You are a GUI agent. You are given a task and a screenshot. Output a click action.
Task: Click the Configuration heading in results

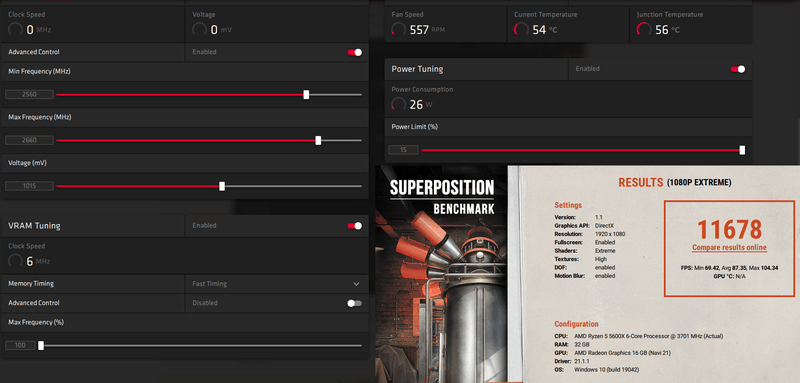tap(577, 324)
